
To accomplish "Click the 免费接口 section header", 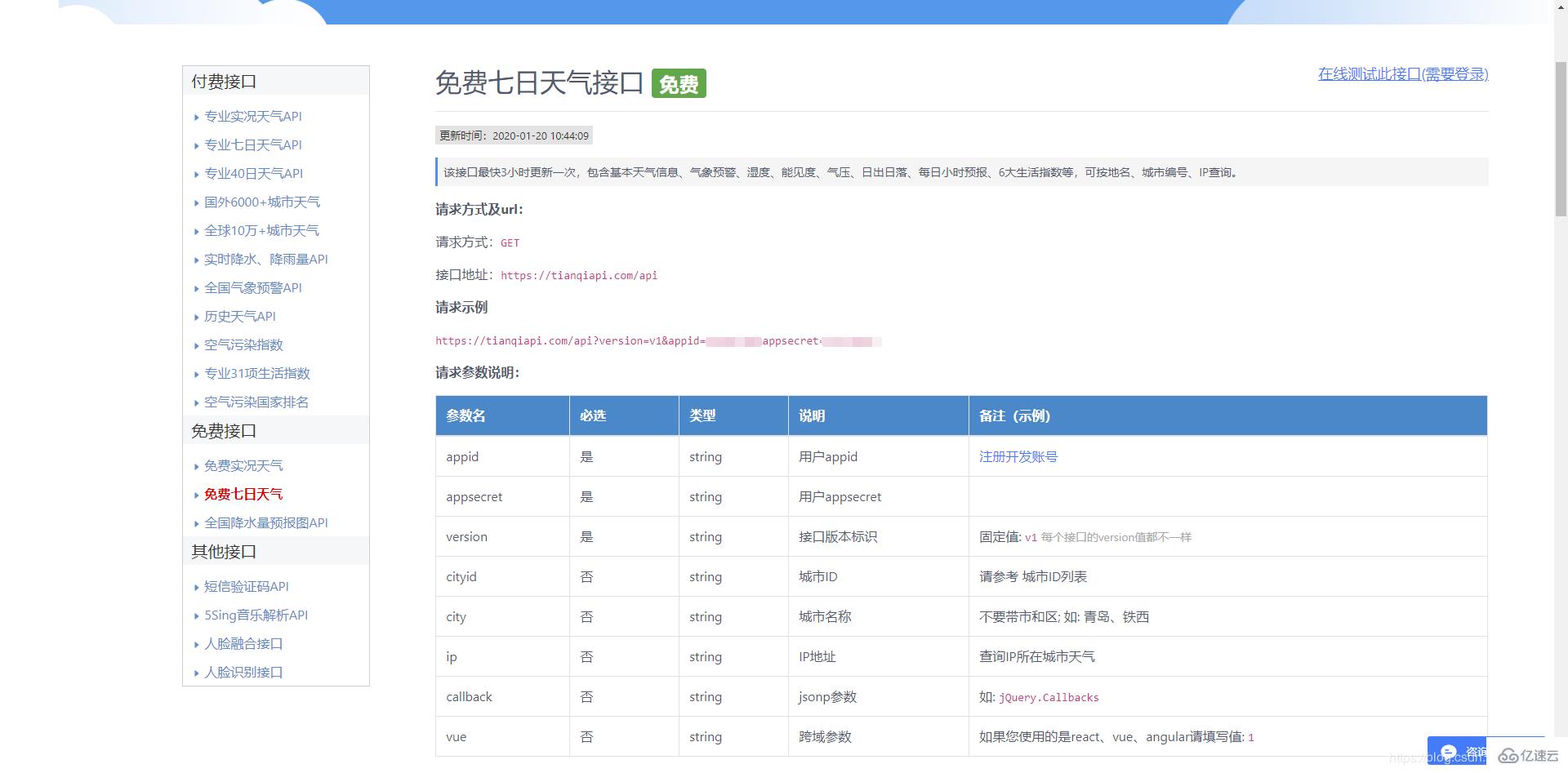I will click(276, 431).
